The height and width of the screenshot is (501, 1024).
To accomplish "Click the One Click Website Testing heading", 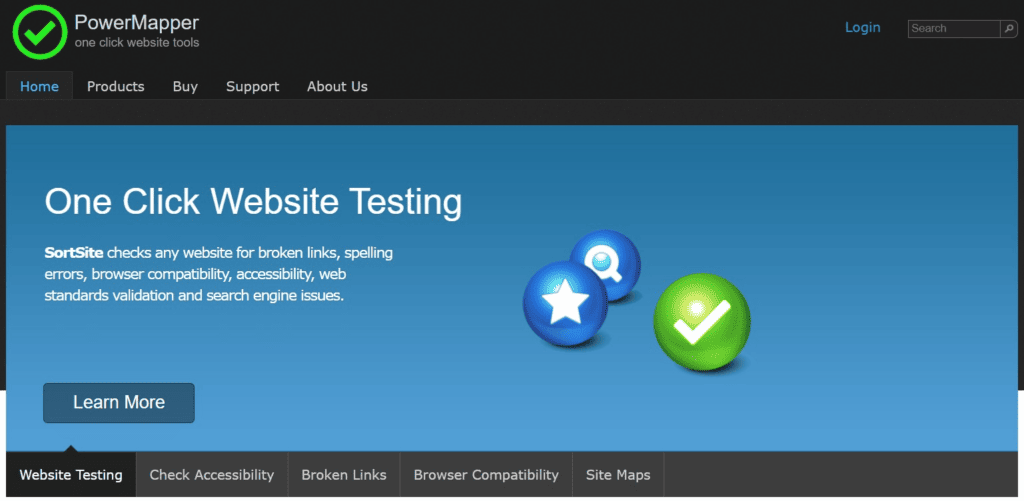I will click(x=253, y=201).
